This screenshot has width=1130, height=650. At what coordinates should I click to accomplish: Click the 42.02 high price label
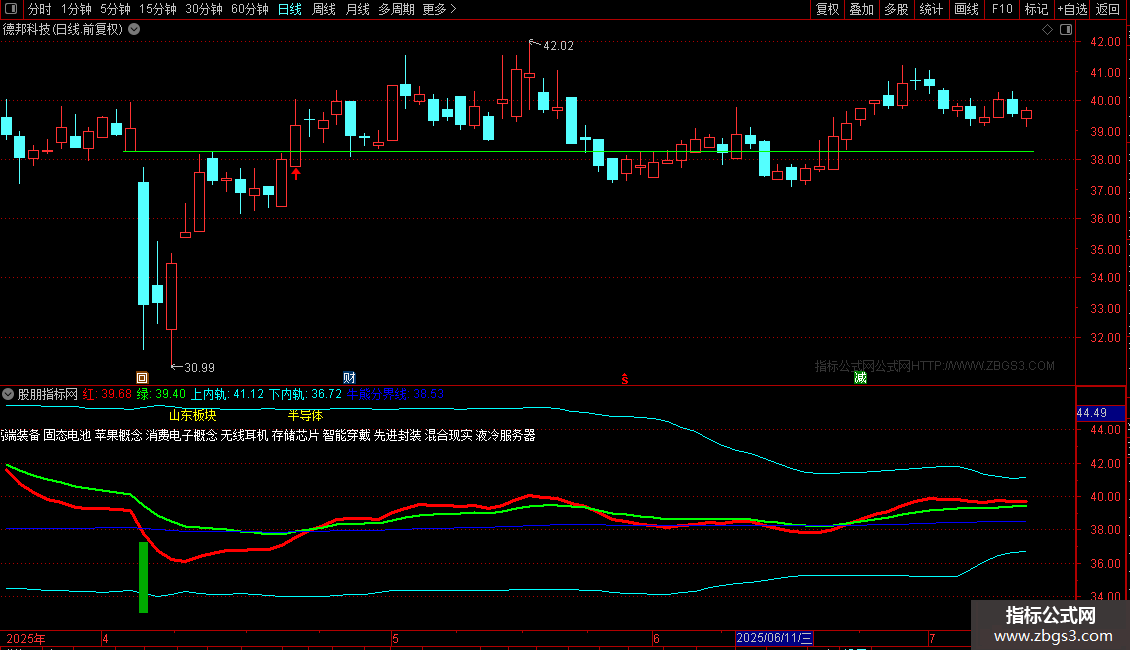[559, 46]
